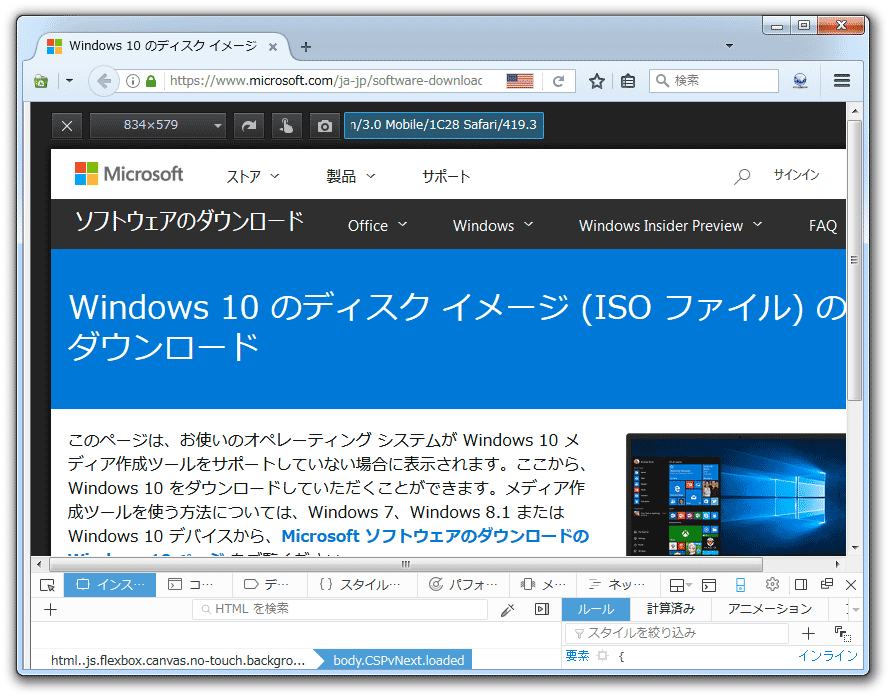890x698 pixels.
Task: Close the responsive design mode bar
Action: [x=67, y=125]
